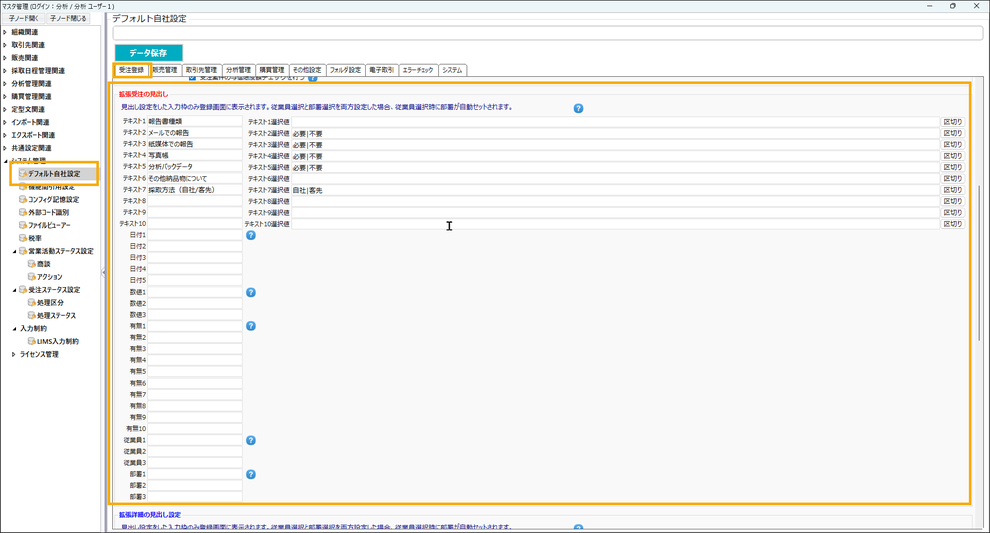Select the LIMS入力制約 tree item
This screenshot has width=990, height=533.
58,341
